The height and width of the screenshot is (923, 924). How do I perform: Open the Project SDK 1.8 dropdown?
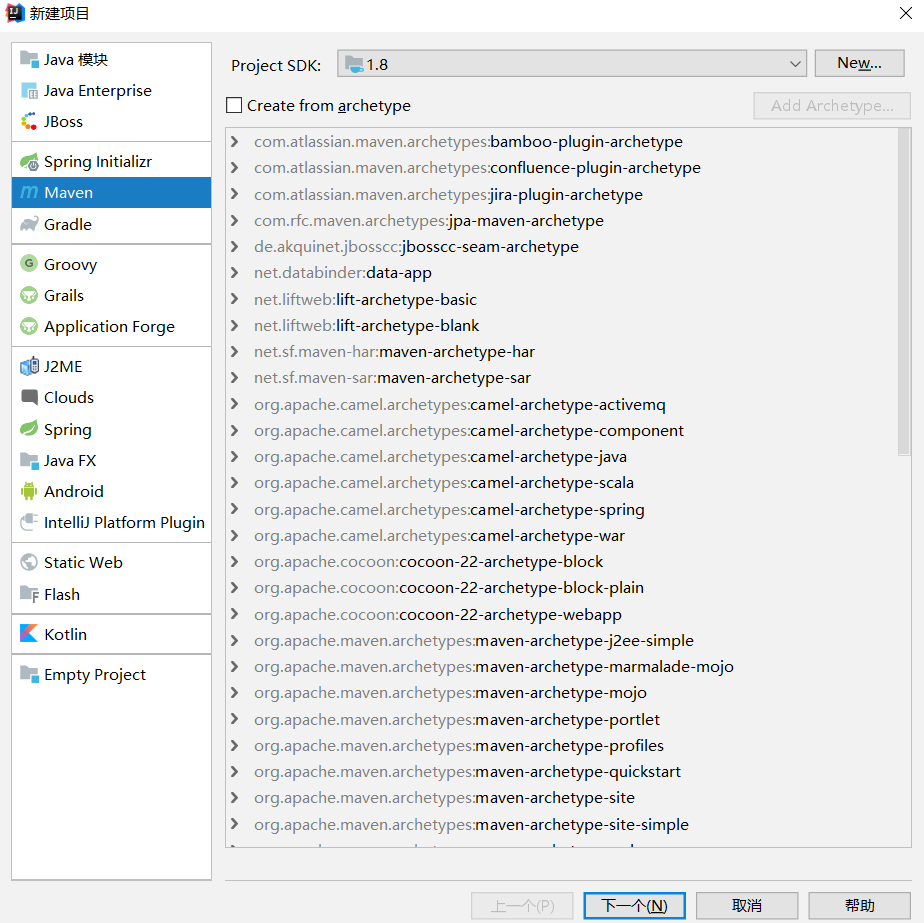[x=572, y=64]
